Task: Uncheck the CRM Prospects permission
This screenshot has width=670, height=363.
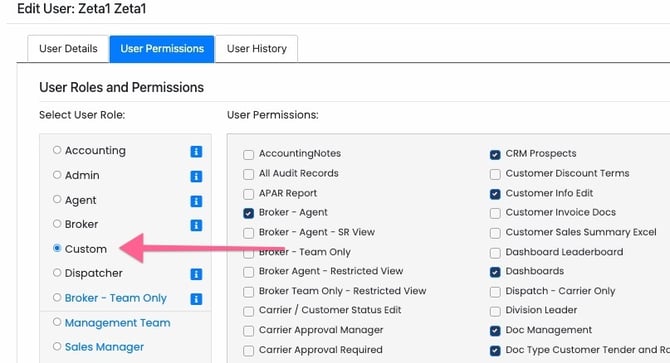Action: (x=495, y=155)
